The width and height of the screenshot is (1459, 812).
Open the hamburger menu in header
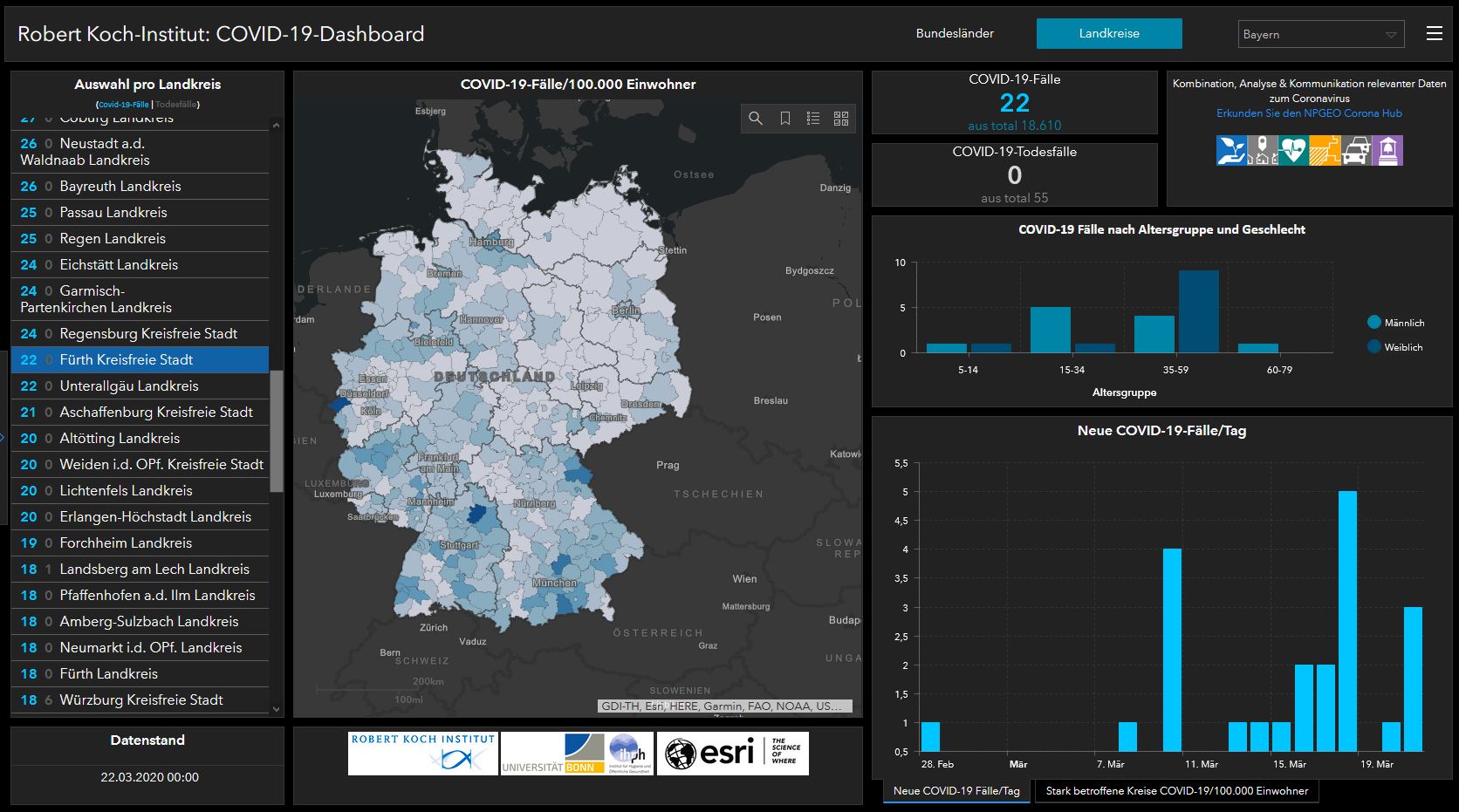(1434, 33)
